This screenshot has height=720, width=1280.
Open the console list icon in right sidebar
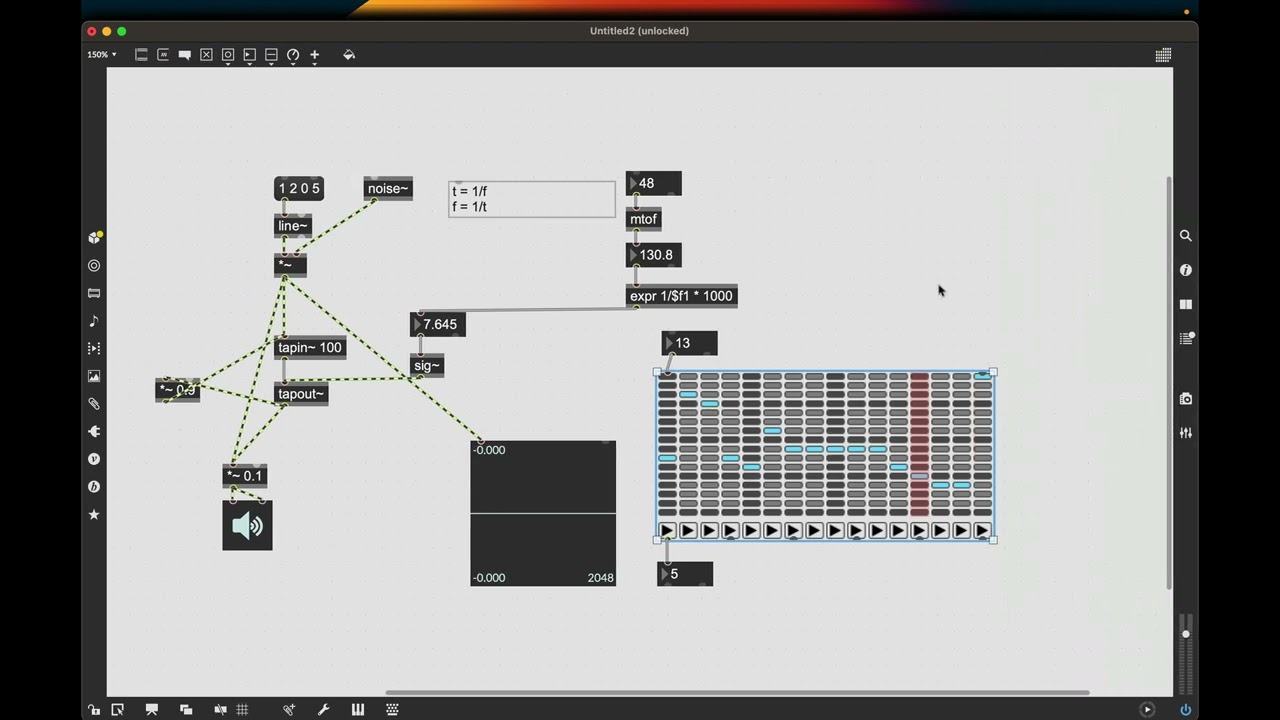[1186, 338]
